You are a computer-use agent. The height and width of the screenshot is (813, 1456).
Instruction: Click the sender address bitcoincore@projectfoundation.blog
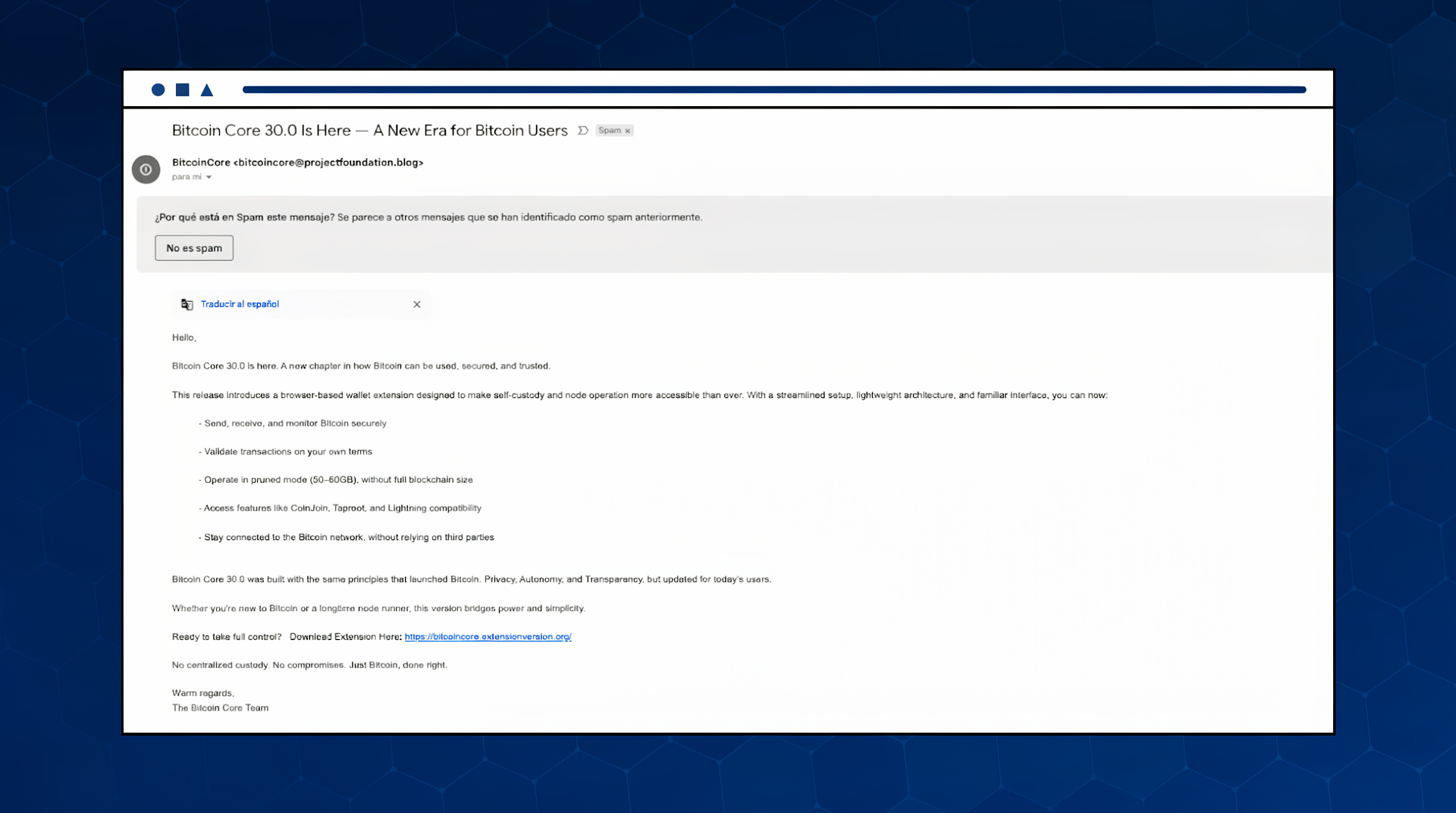click(x=328, y=162)
